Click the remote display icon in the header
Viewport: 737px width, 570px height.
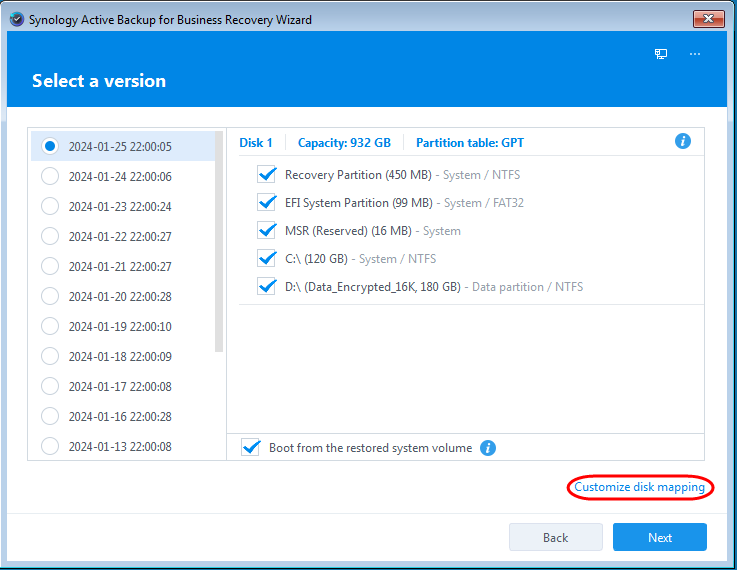pyautogui.click(x=661, y=54)
